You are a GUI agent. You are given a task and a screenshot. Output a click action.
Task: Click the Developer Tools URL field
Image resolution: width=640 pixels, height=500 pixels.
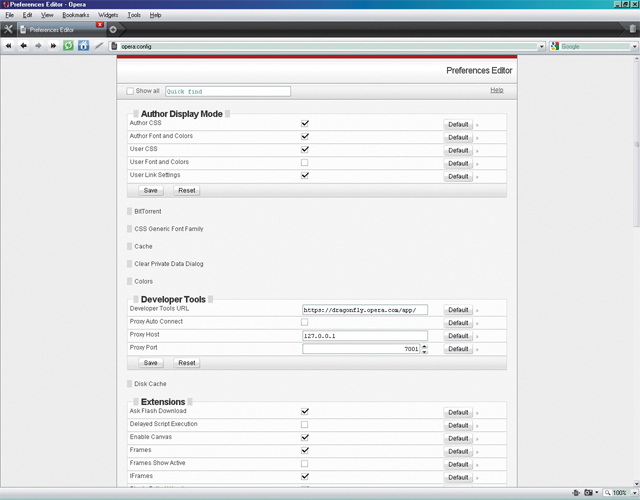[x=365, y=310]
